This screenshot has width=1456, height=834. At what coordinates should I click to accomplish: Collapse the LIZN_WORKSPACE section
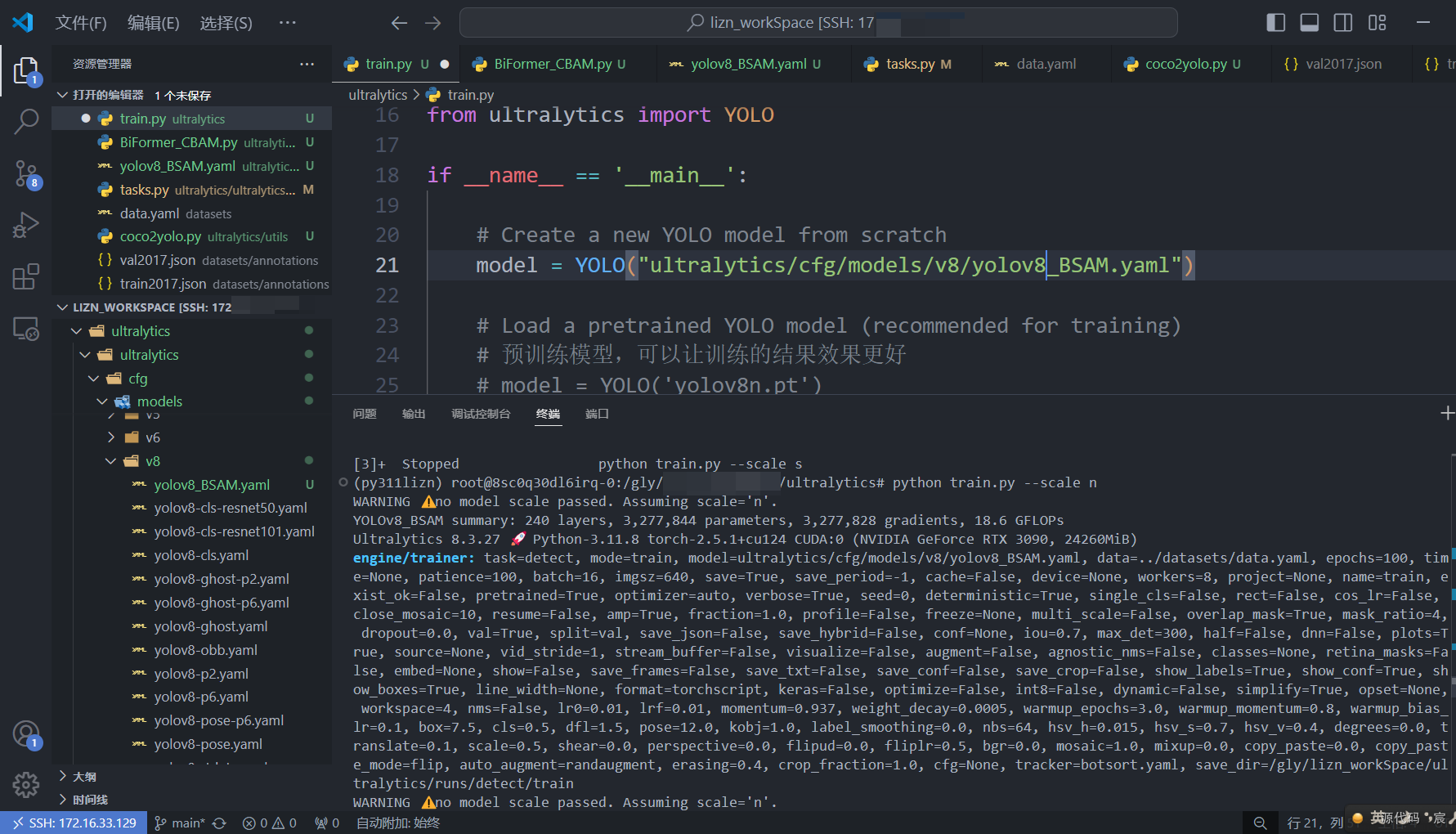[x=62, y=307]
